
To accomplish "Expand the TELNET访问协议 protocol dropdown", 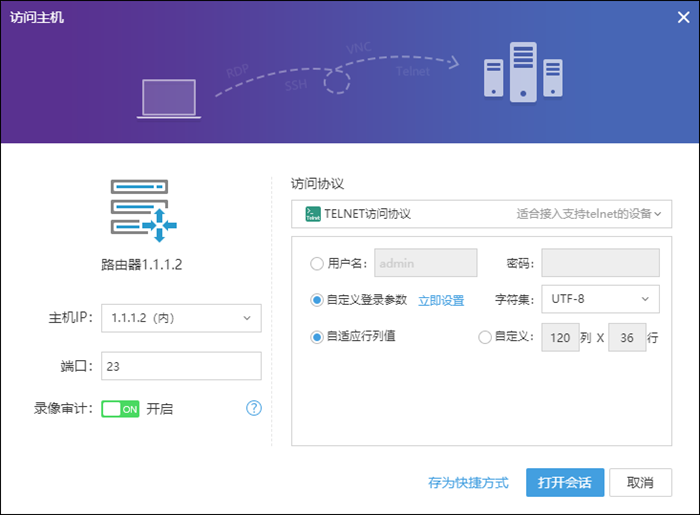I will click(x=481, y=213).
